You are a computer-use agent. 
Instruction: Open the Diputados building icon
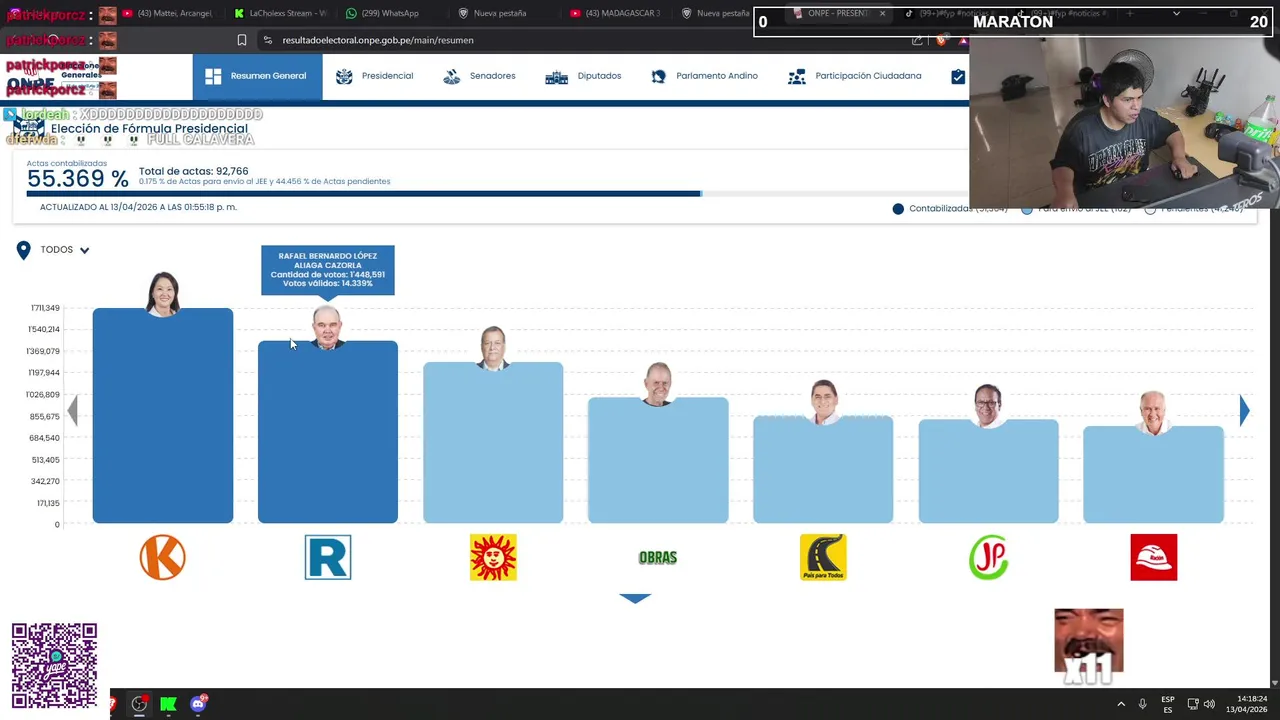(x=556, y=76)
